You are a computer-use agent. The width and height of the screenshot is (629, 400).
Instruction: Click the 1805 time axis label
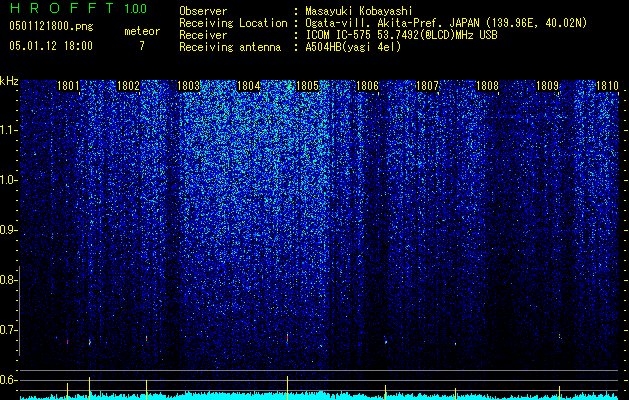point(307,86)
